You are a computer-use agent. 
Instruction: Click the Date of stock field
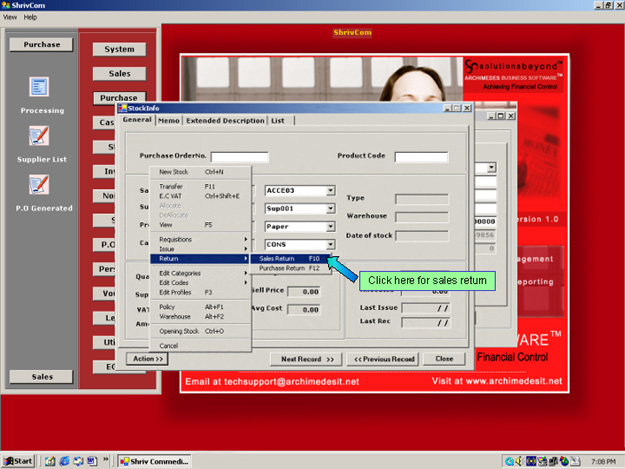click(x=422, y=236)
